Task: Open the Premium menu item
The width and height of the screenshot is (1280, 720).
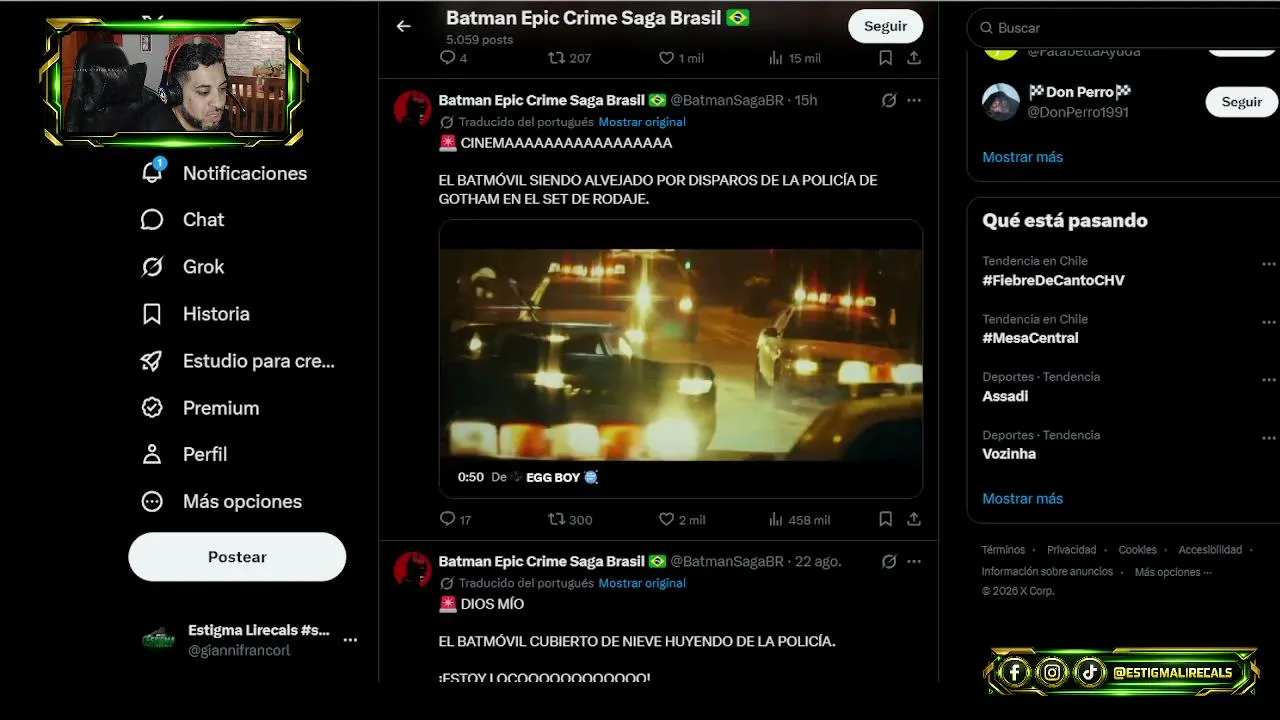Action: (x=221, y=408)
